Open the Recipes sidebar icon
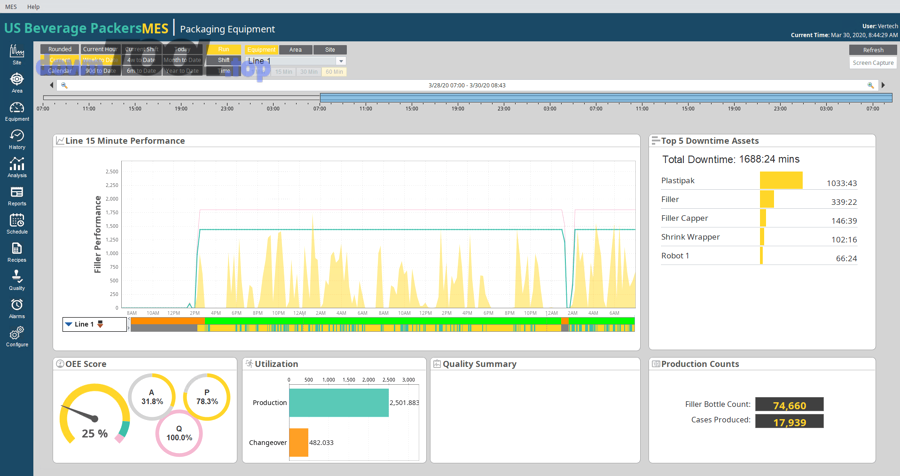The height and width of the screenshot is (476, 900). coord(16,250)
